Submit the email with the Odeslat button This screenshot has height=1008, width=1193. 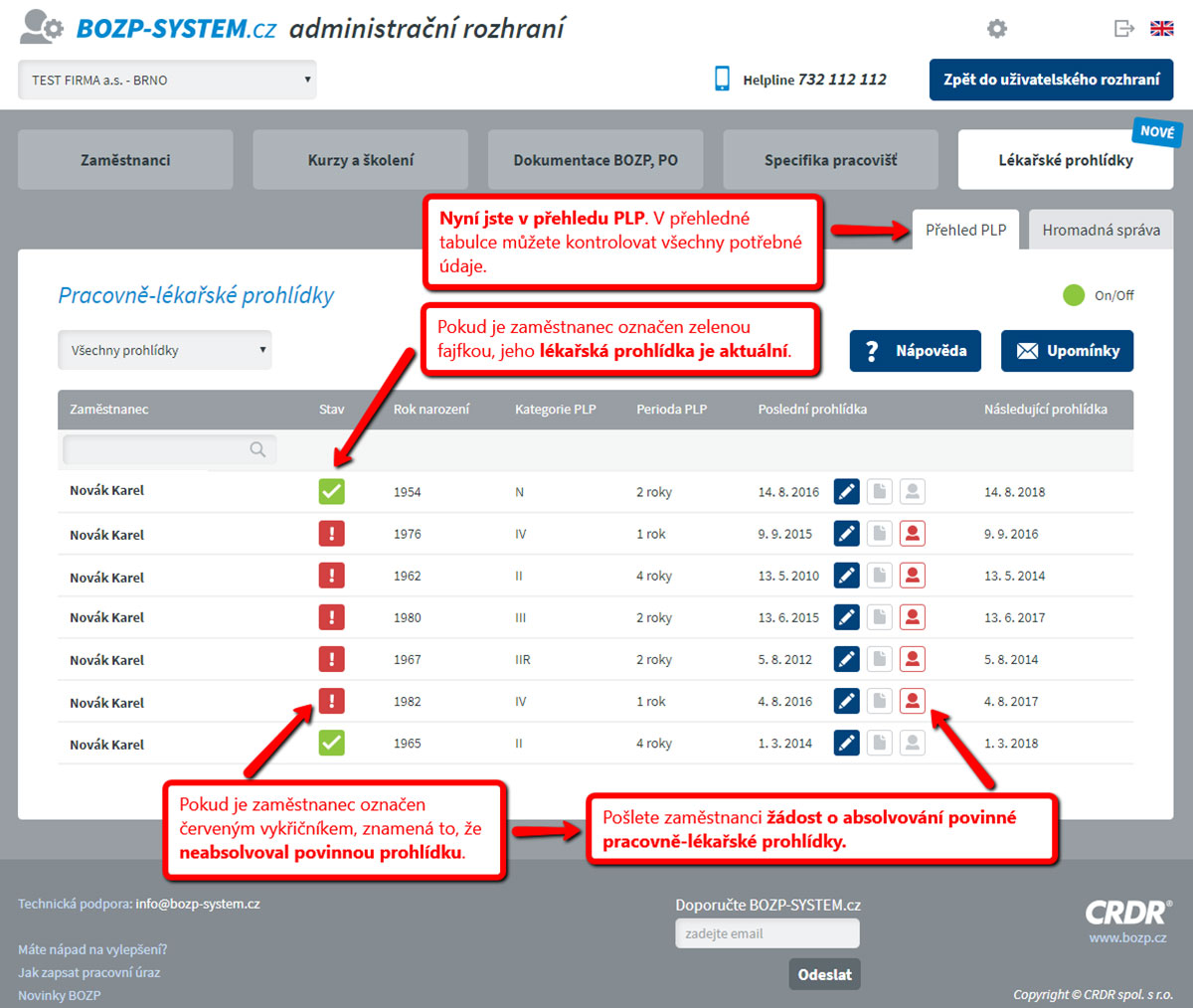pyautogui.click(x=825, y=974)
